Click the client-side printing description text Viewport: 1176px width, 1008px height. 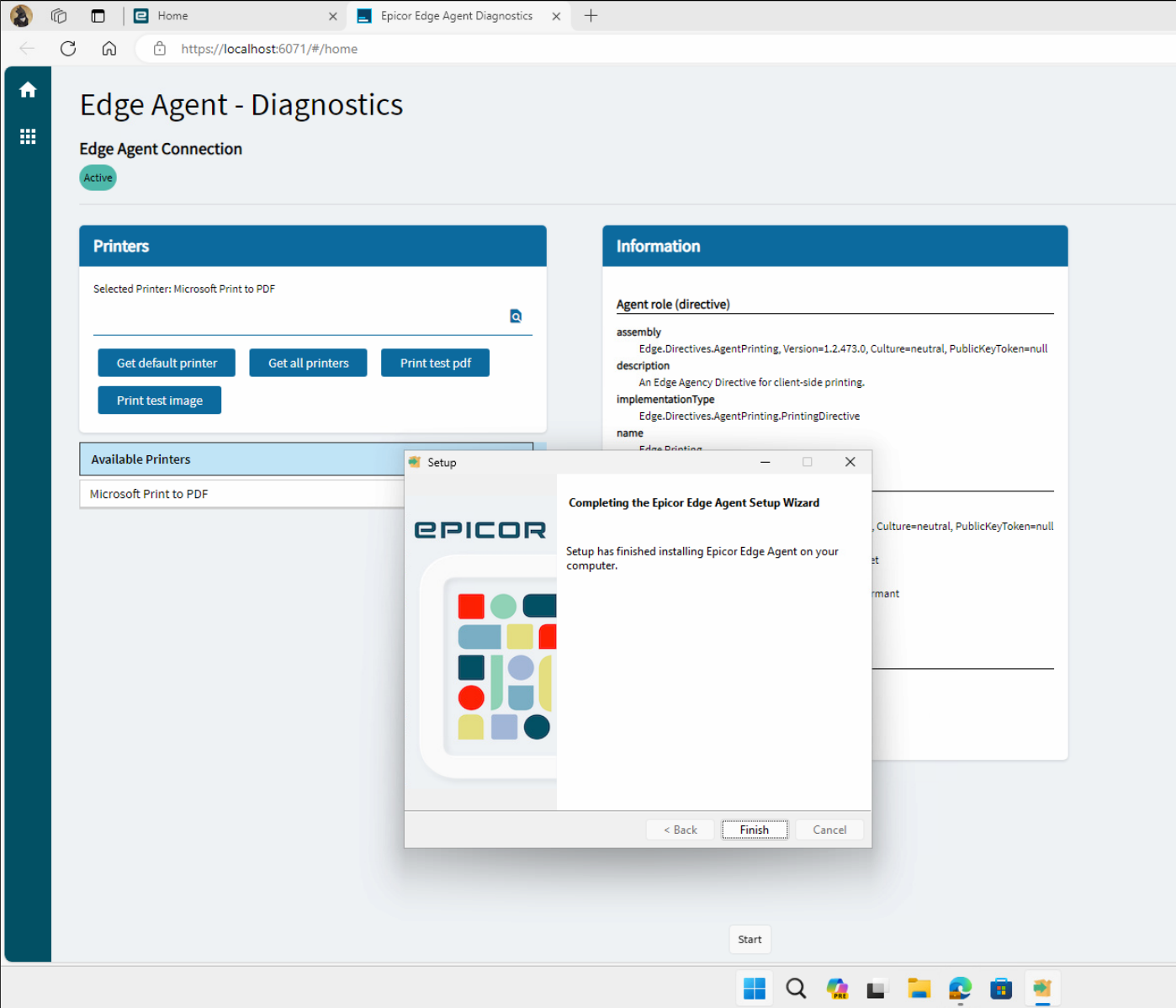(x=751, y=382)
